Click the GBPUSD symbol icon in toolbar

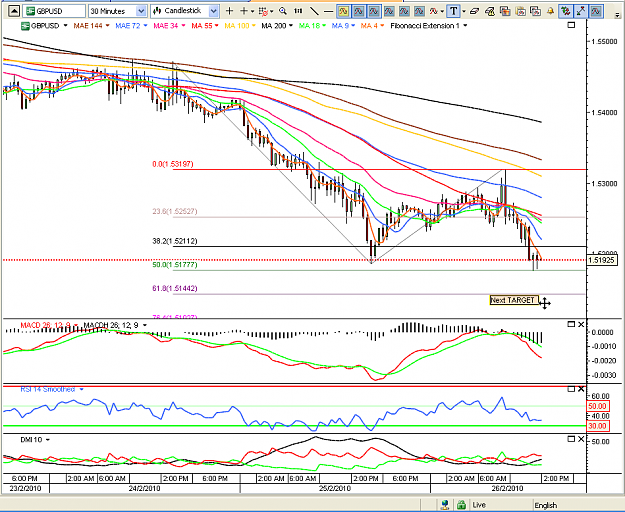pos(31,11)
